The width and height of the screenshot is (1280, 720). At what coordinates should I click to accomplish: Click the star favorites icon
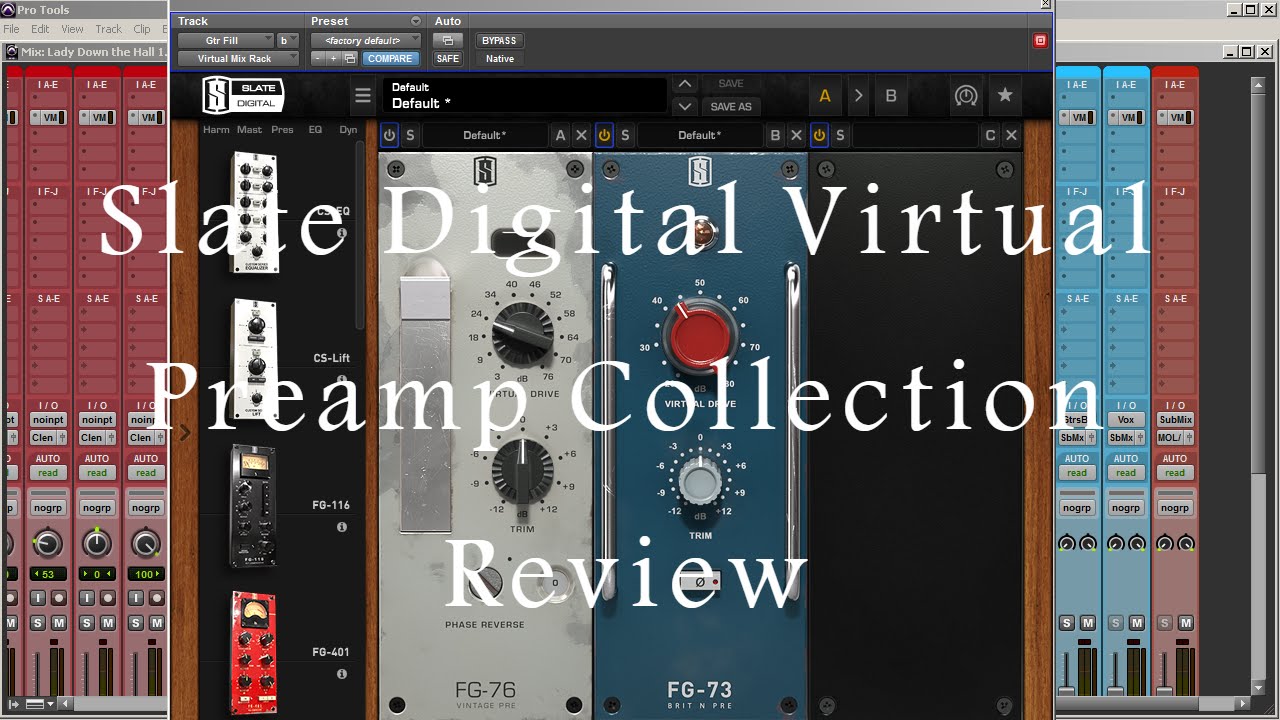tap(1005, 95)
